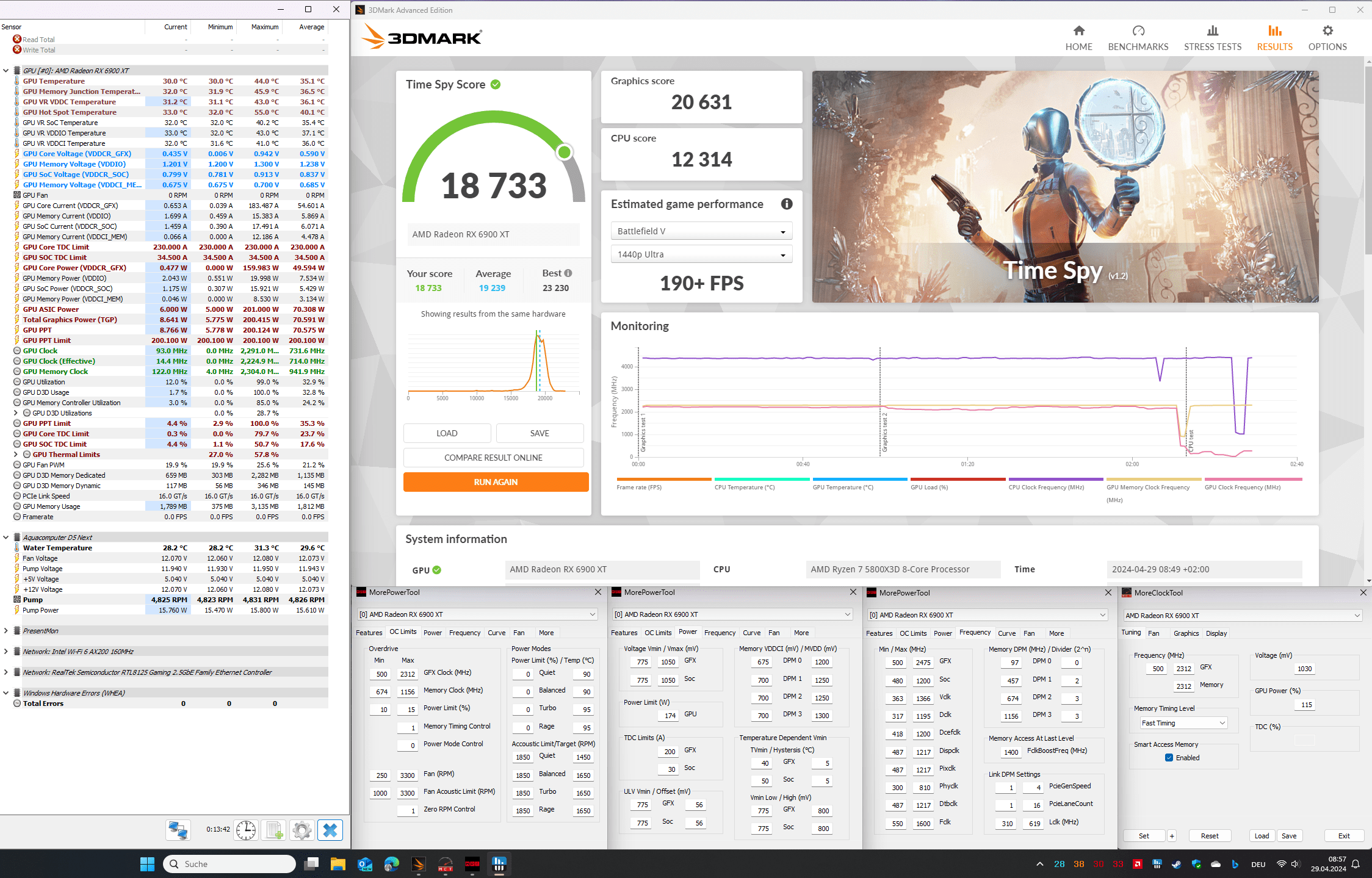Click HWiNFO logging start sheet icon
Screen dimensions: 1372x878
[x=274, y=830]
